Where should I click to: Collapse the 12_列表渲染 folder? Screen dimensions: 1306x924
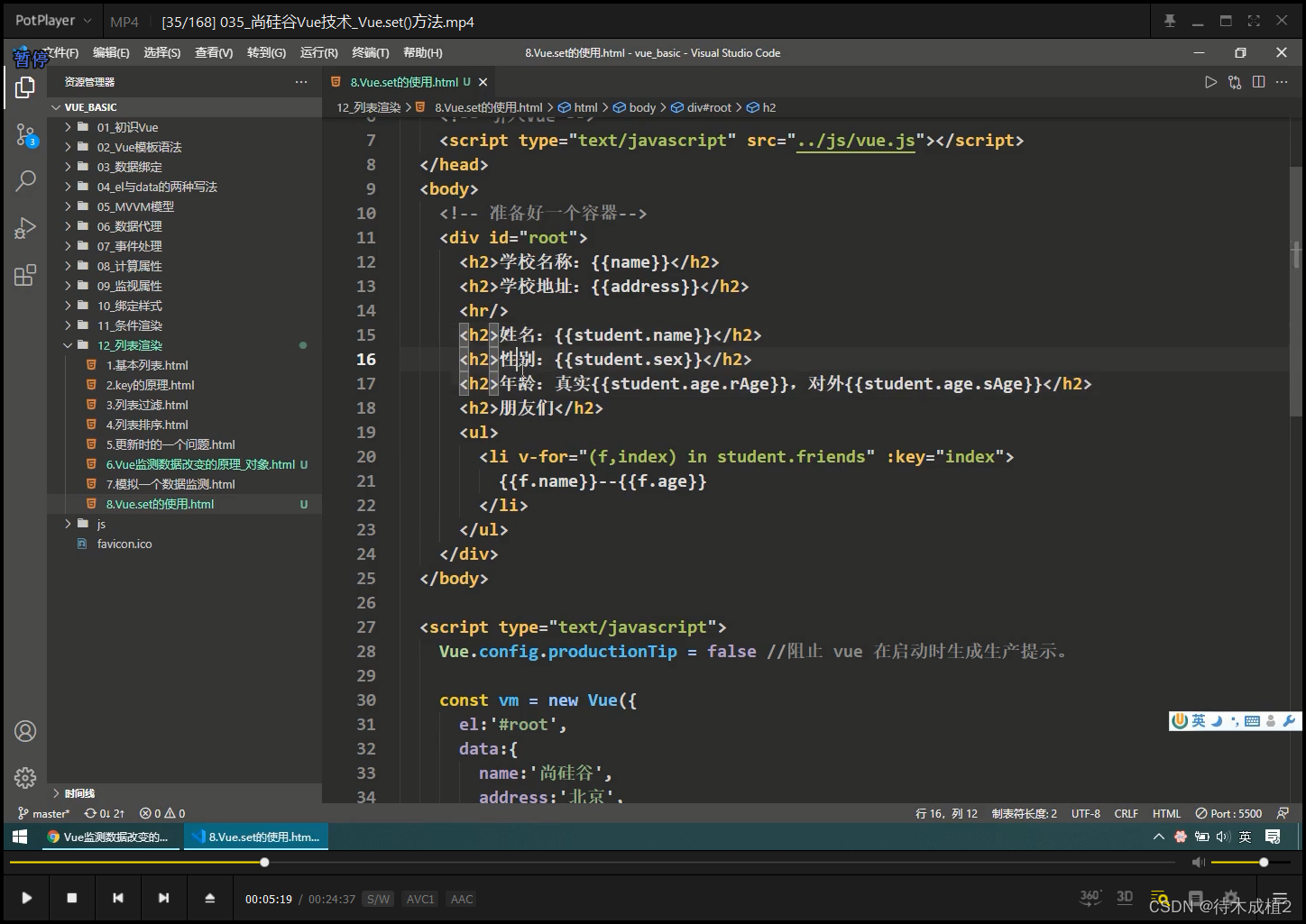click(x=68, y=345)
